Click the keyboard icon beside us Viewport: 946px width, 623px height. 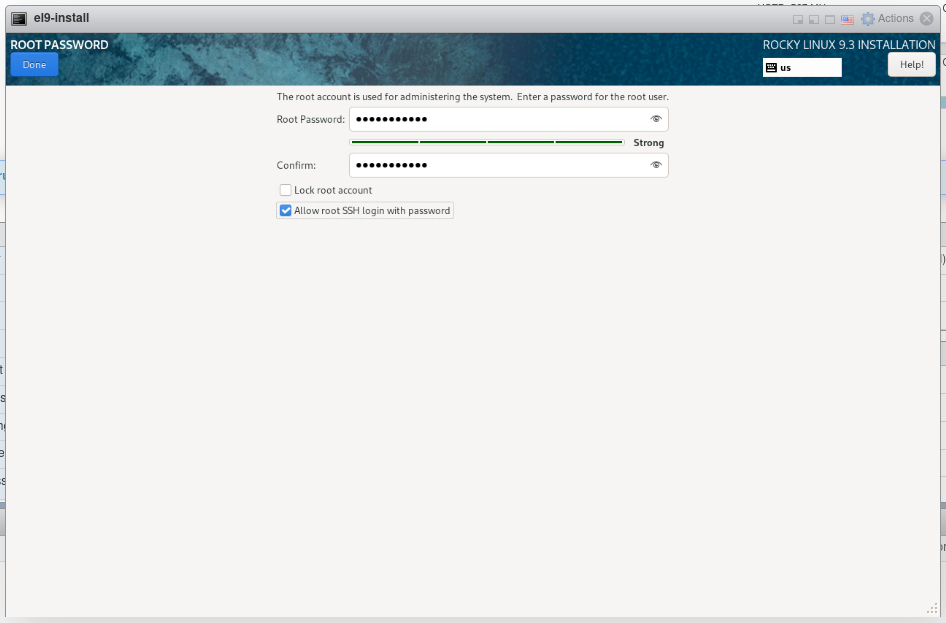(x=771, y=68)
